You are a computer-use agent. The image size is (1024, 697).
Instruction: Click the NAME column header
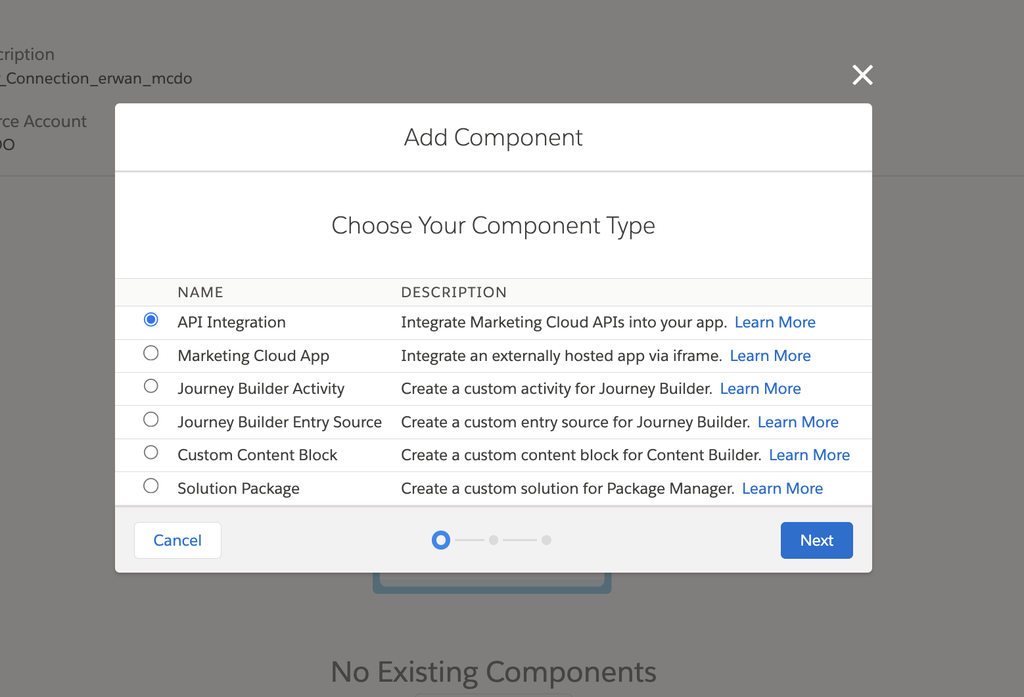[x=200, y=292]
